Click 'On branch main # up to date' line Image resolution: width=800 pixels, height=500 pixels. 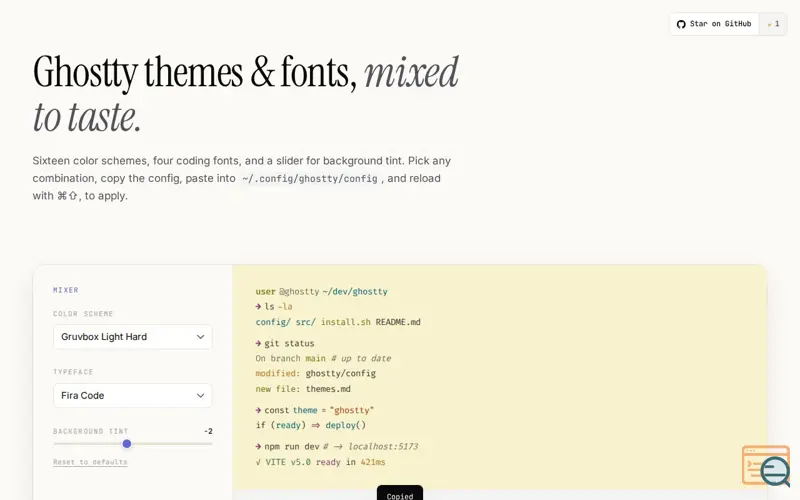(x=323, y=358)
